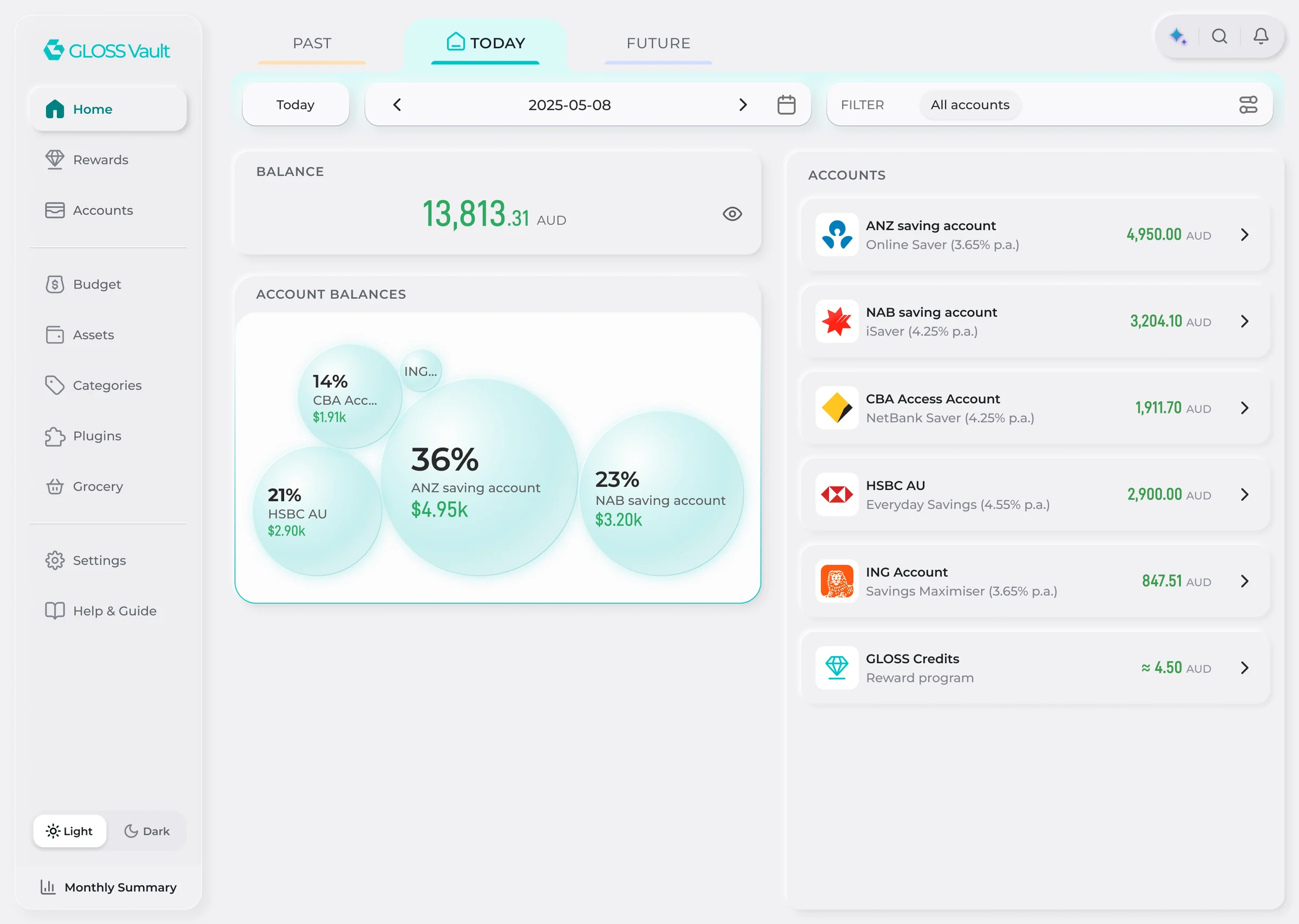Go to next date with right chevron

743,104
